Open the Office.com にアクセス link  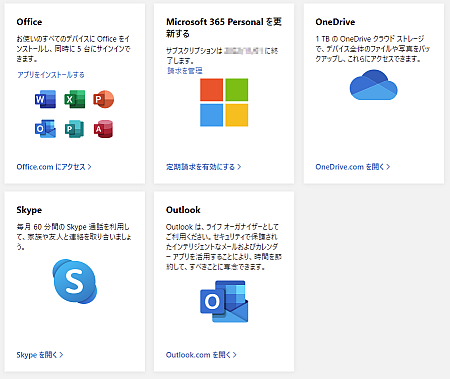(54, 167)
